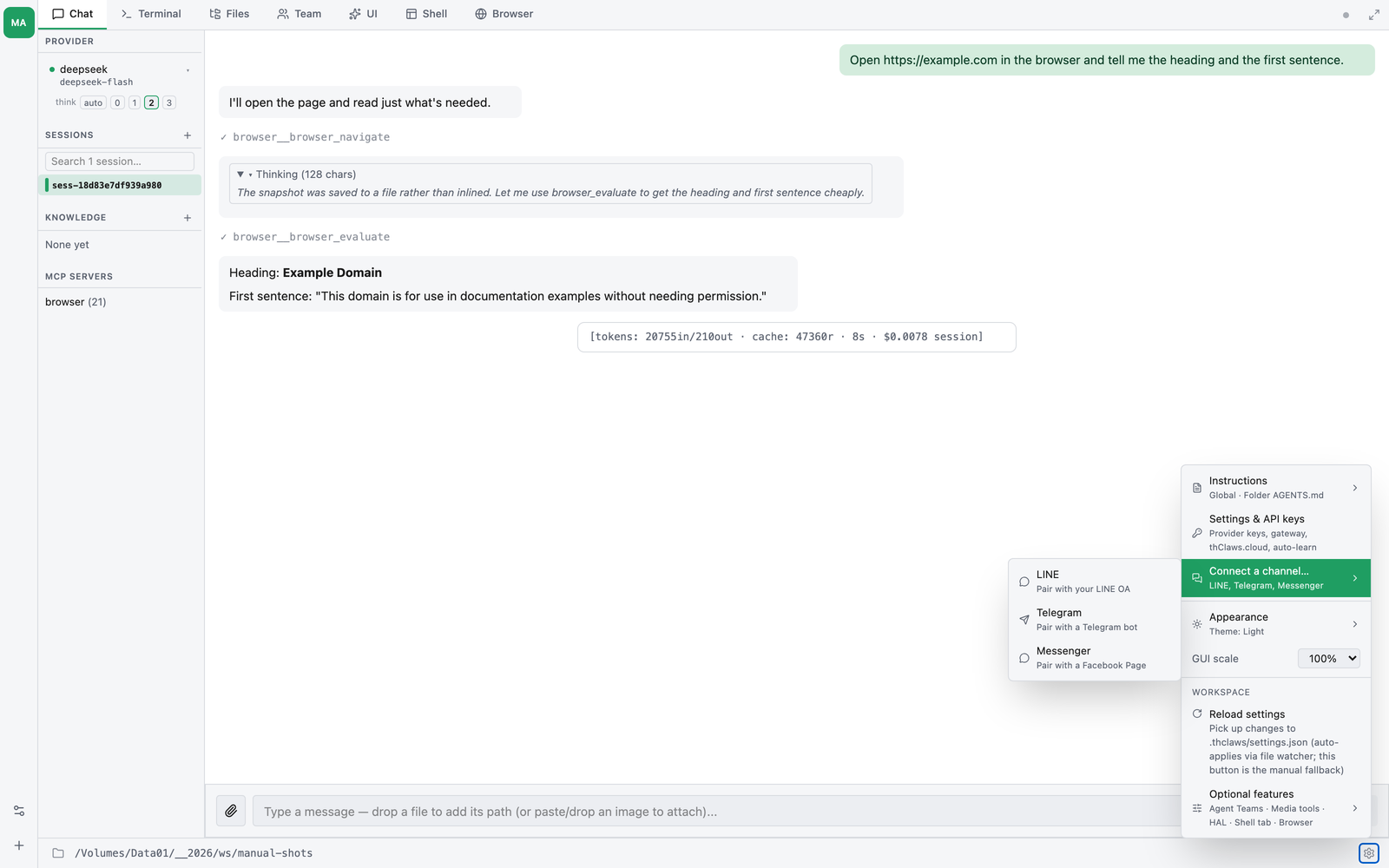
Task: Add a new session with the plus icon
Action: click(188, 135)
